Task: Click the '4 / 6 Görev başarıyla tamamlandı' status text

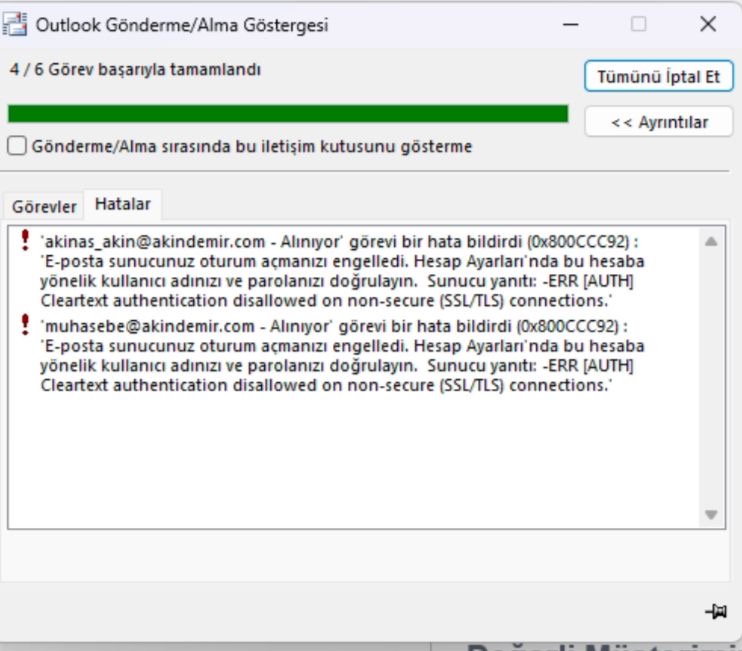Action: (135, 70)
